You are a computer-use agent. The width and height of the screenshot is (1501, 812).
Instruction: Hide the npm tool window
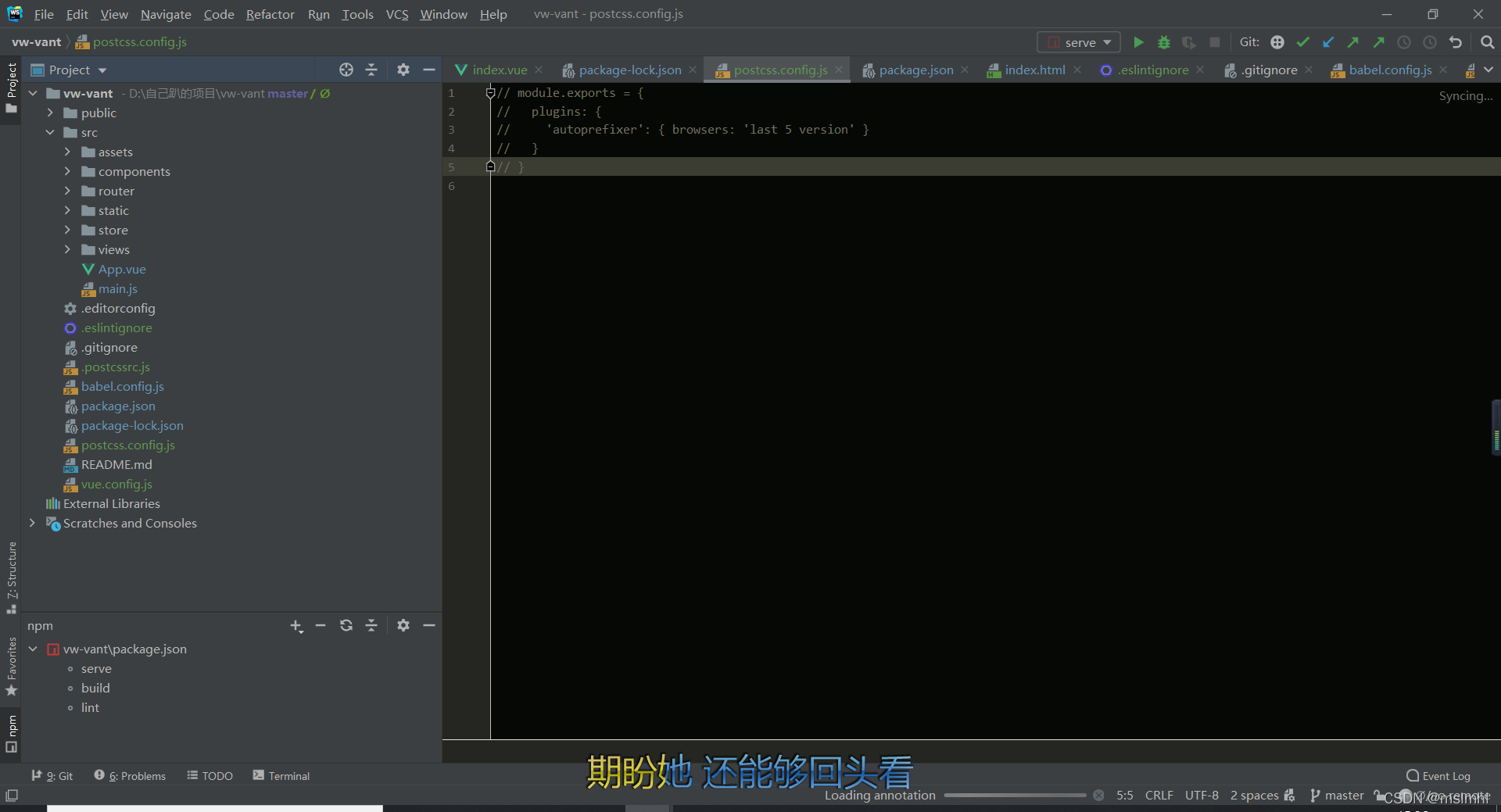[428, 625]
